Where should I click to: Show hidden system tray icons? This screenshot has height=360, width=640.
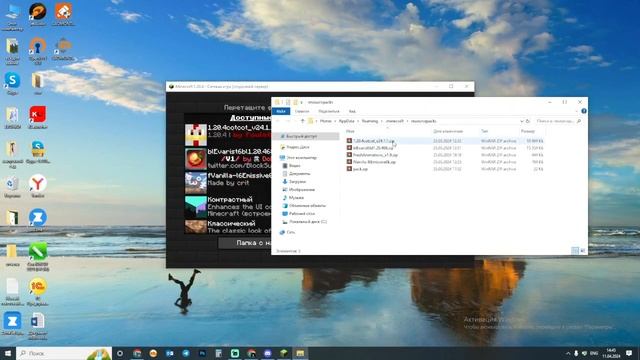[568, 353]
